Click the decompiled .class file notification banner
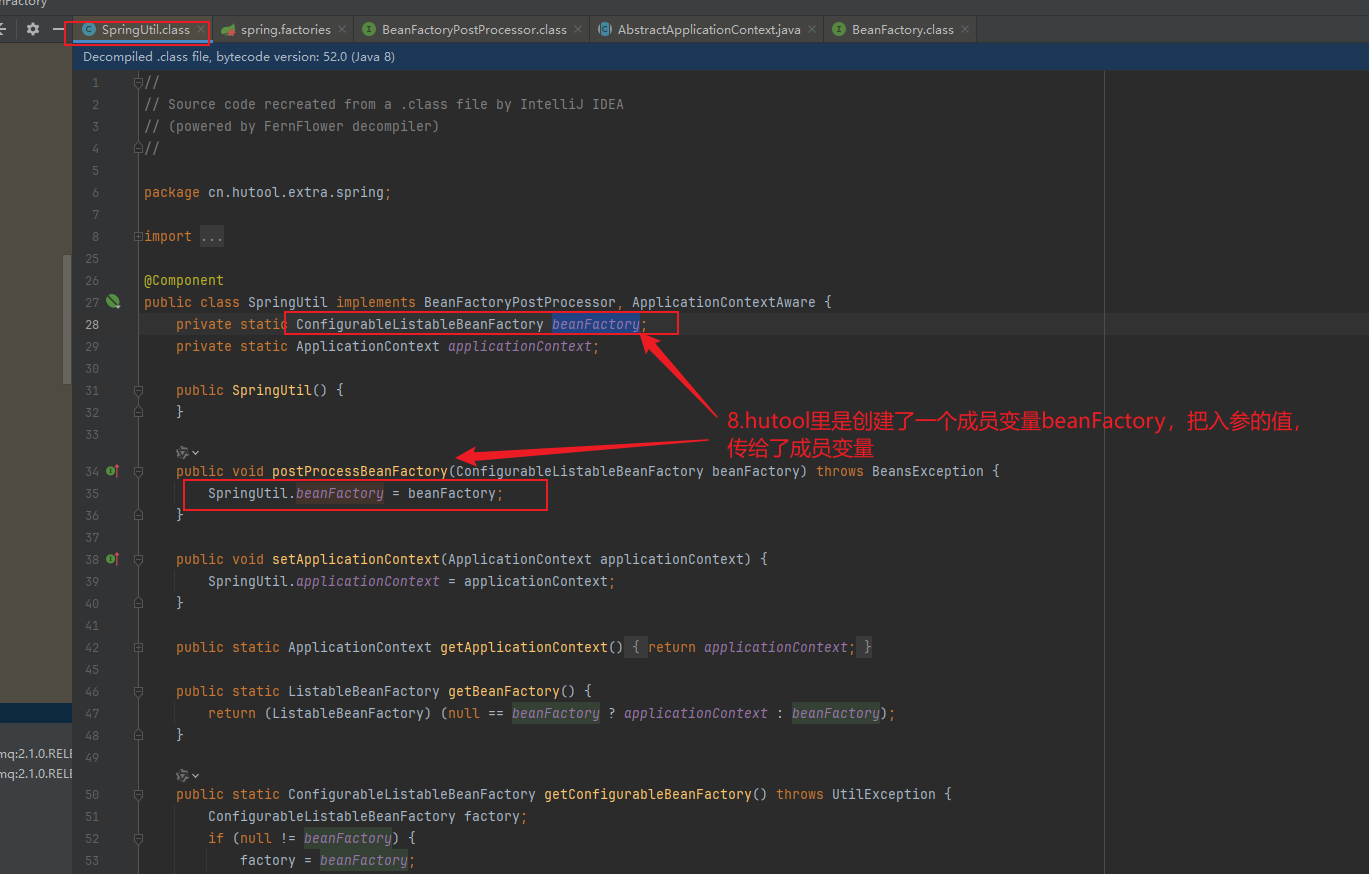1369x874 pixels. coord(720,57)
